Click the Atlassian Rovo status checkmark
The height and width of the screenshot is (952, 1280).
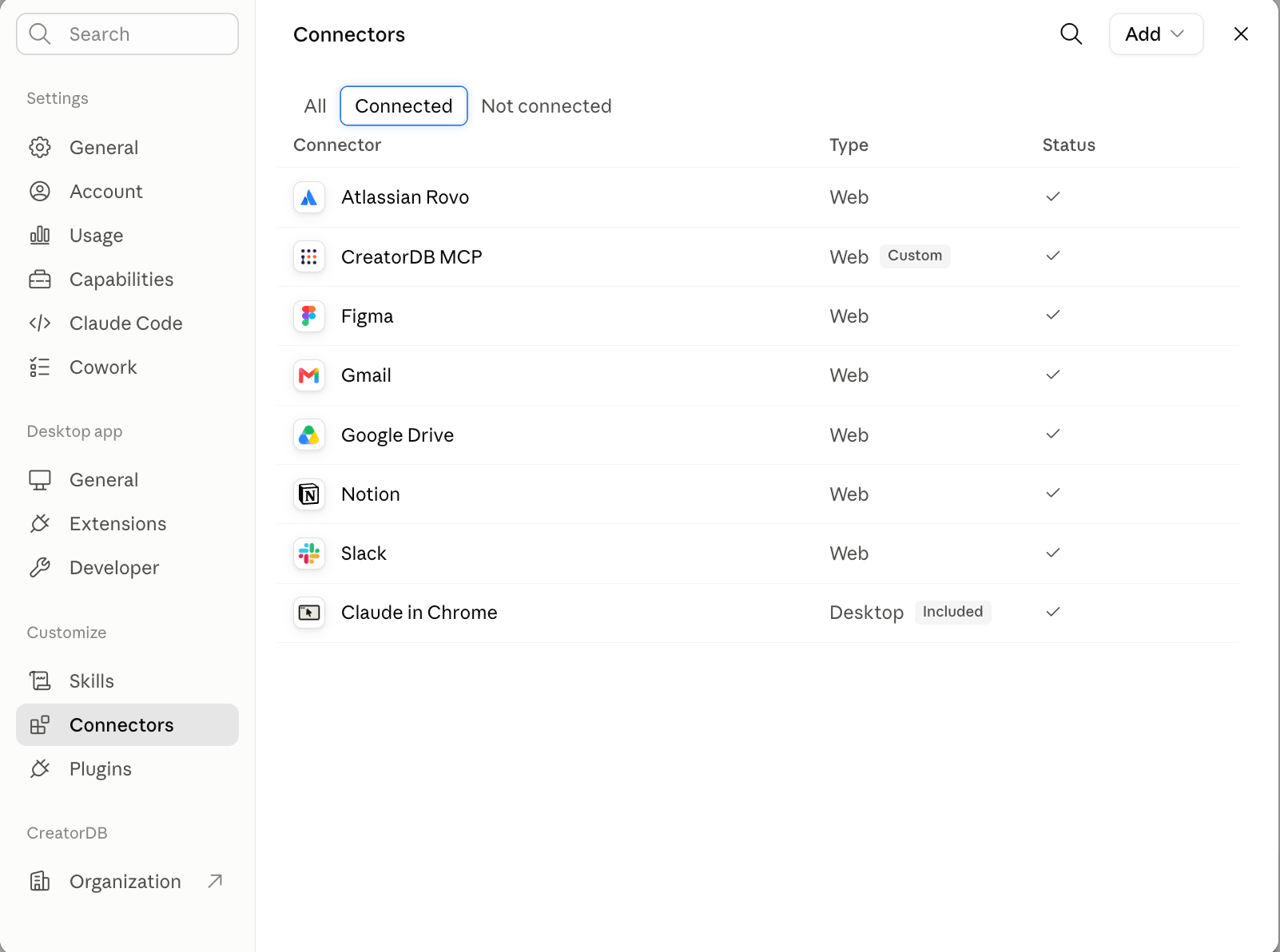click(x=1053, y=196)
